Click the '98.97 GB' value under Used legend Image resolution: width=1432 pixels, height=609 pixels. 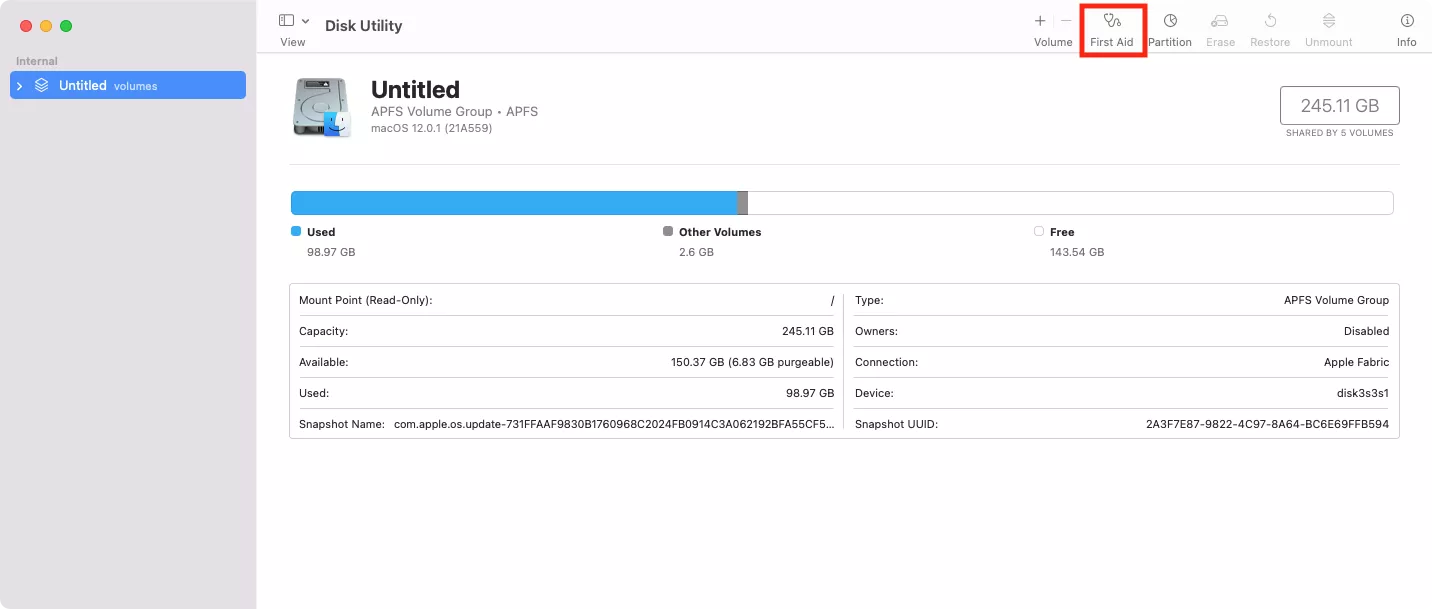pyautogui.click(x=331, y=252)
